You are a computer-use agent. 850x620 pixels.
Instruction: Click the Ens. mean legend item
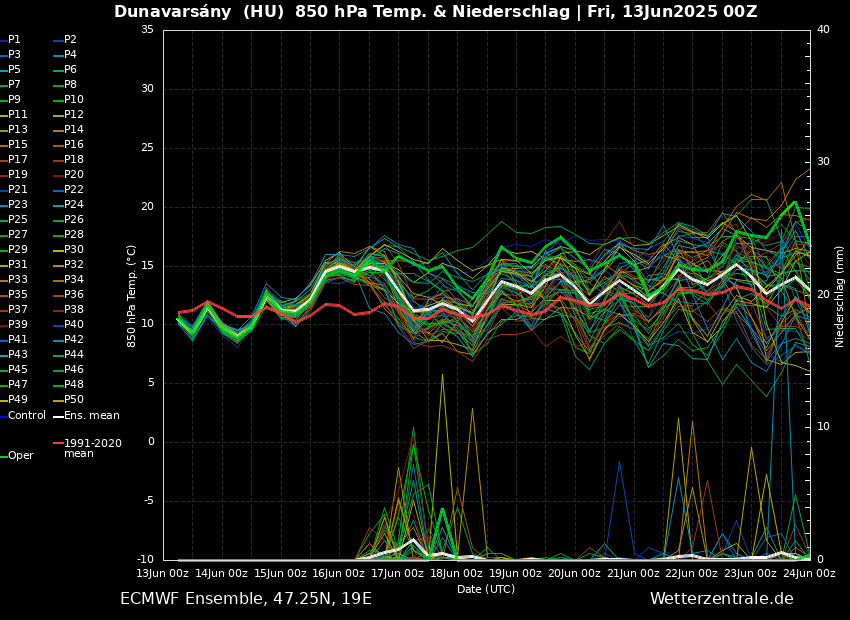pyautogui.click(x=91, y=416)
